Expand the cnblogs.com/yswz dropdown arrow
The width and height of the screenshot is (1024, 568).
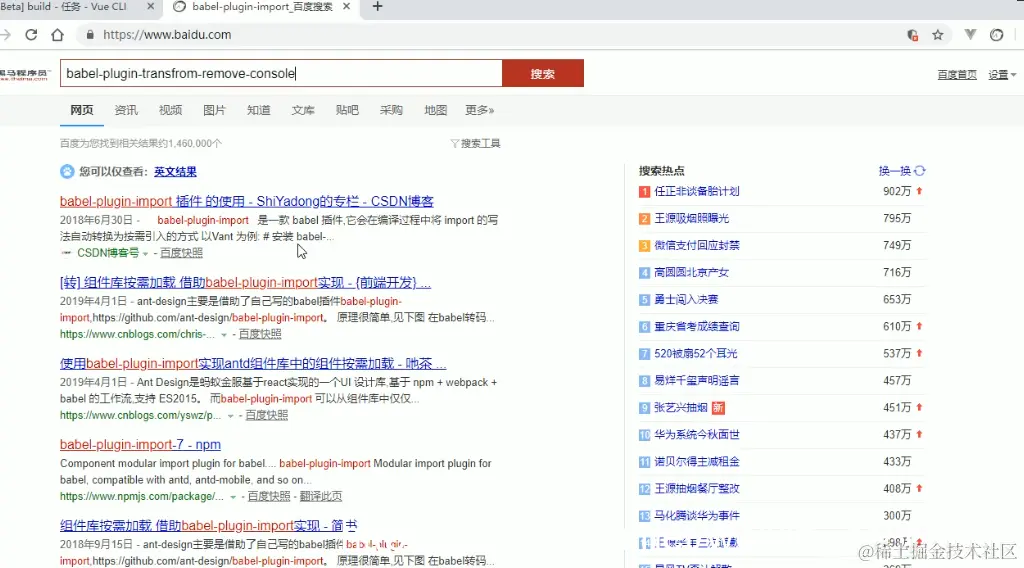pos(231,416)
